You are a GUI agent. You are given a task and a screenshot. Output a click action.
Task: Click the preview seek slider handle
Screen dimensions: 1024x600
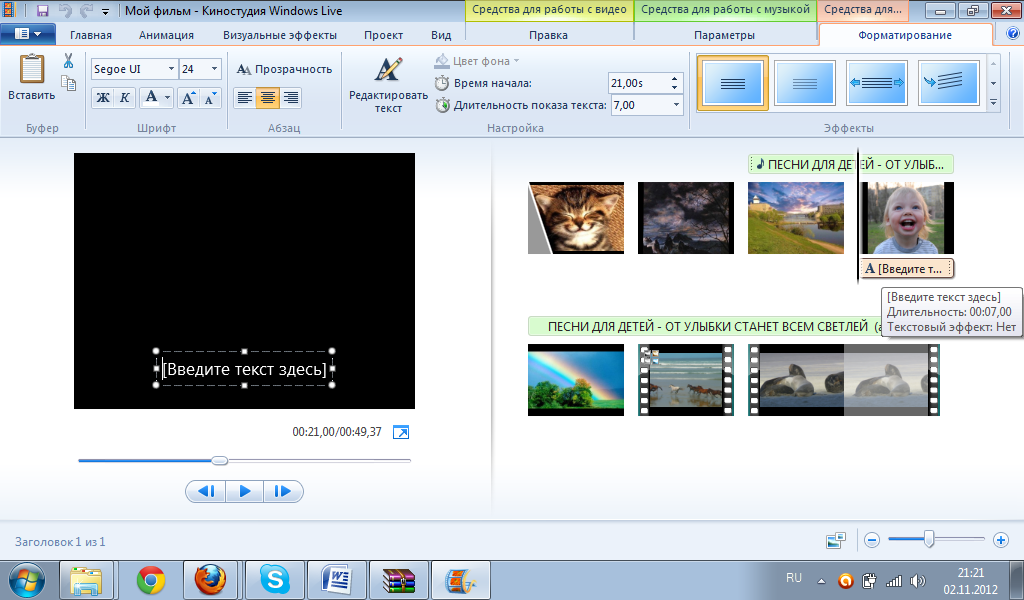click(219, 460)
